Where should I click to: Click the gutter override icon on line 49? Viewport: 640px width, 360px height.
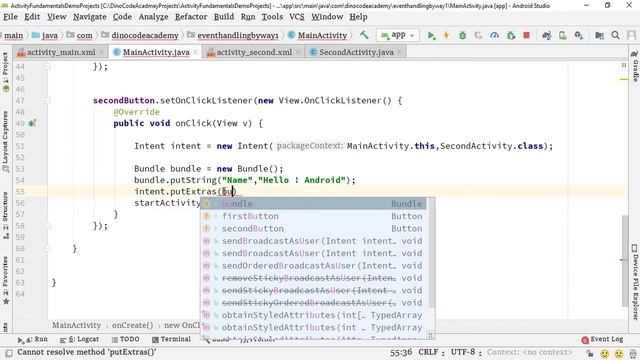[x=32, y=123]
